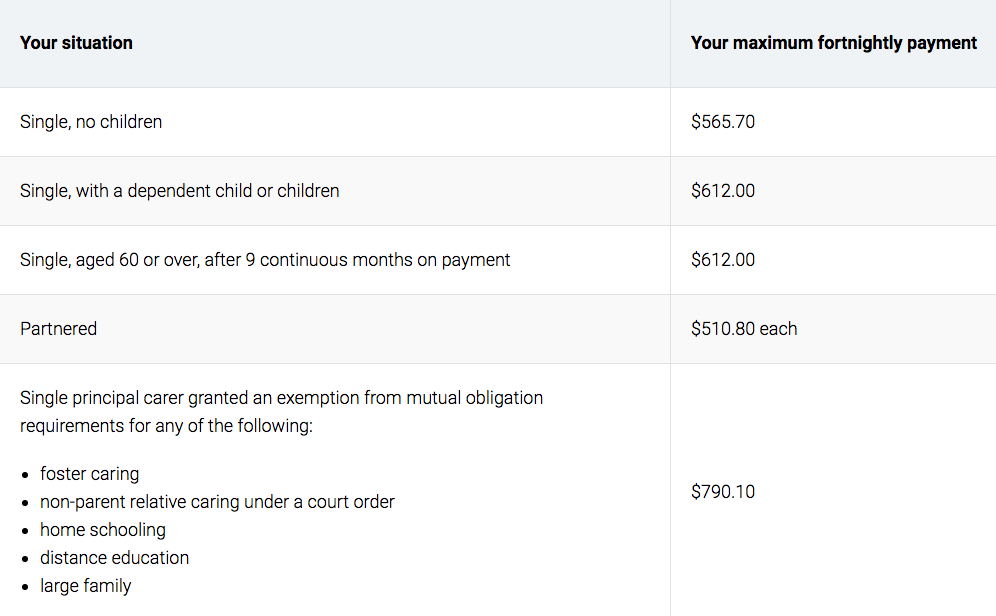Click the "Your situation" column header
This screenshot has height=616, width=996.
click(x=76, y=43)
